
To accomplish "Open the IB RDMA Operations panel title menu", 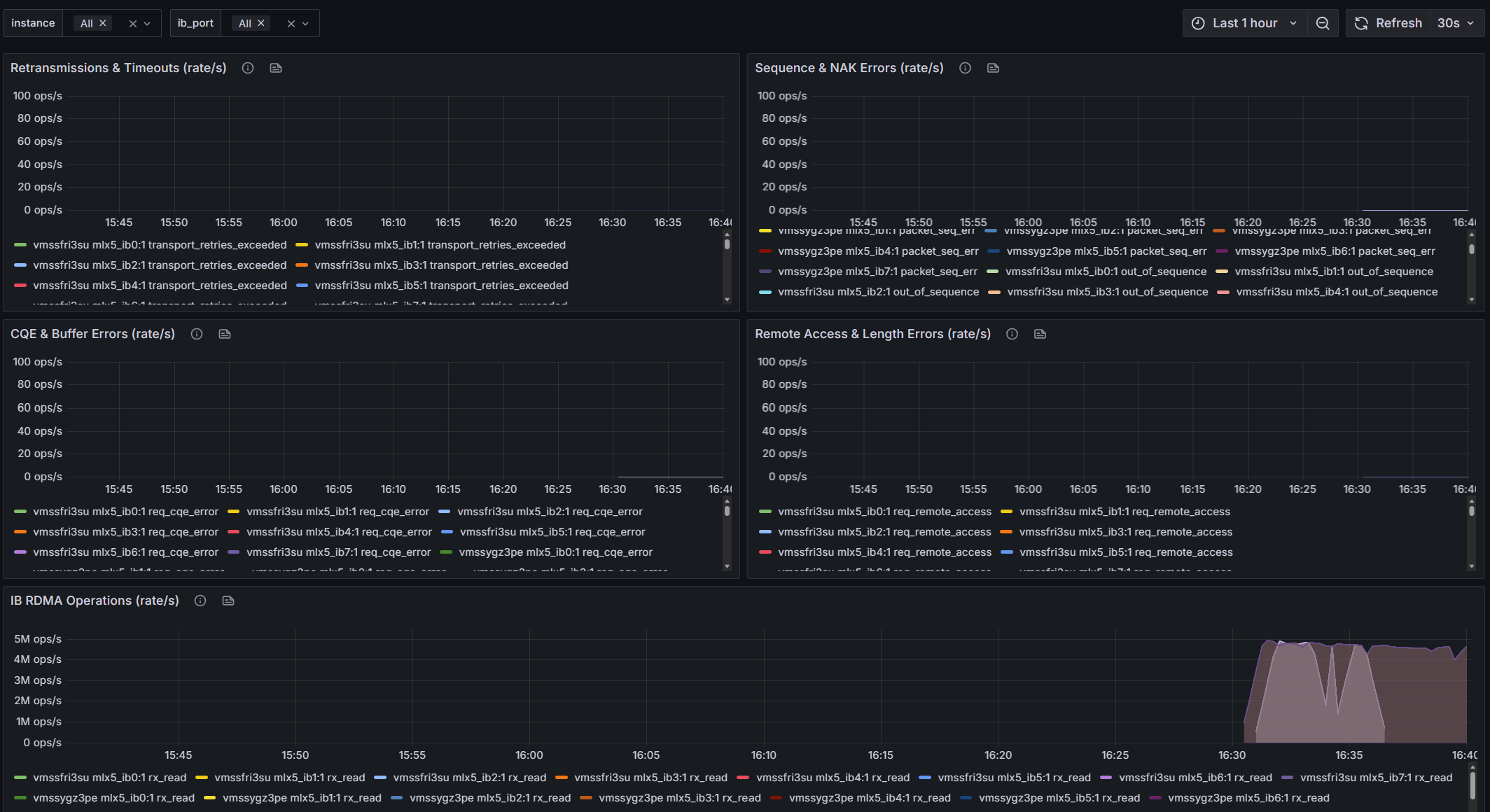I will [x=95, y=601].
